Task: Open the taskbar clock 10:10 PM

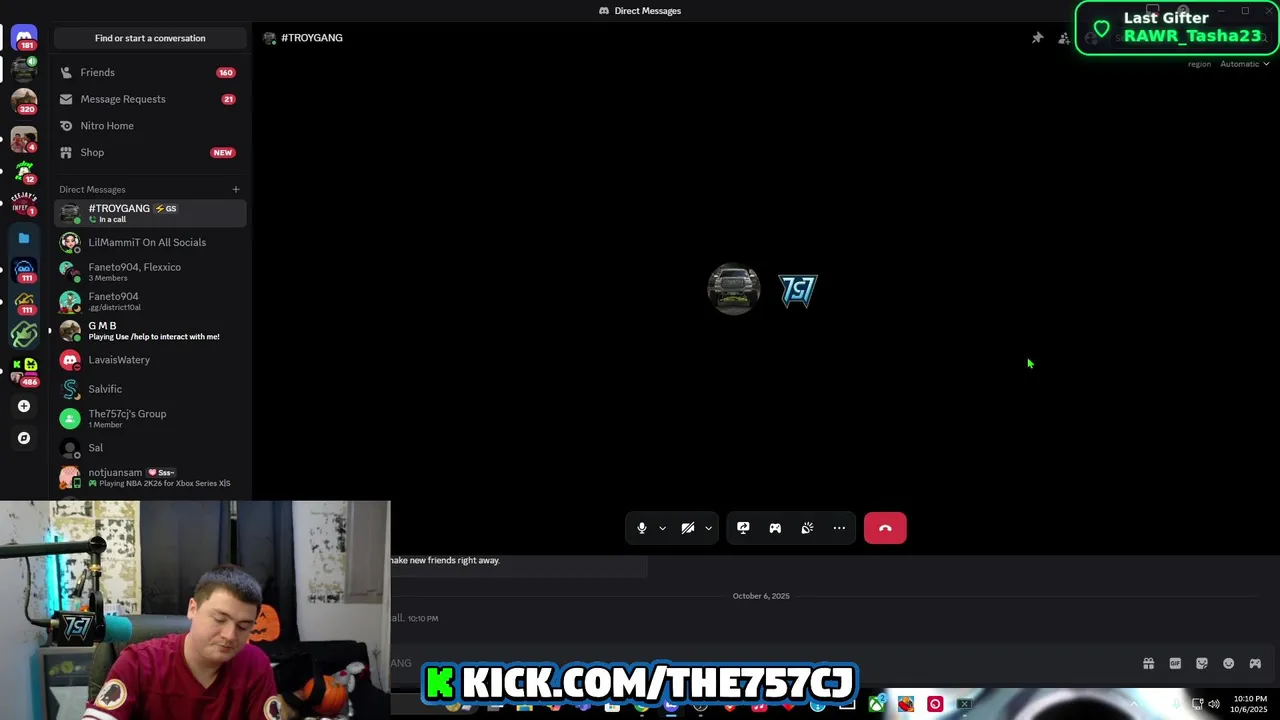Action: (x=1250, y=704)
